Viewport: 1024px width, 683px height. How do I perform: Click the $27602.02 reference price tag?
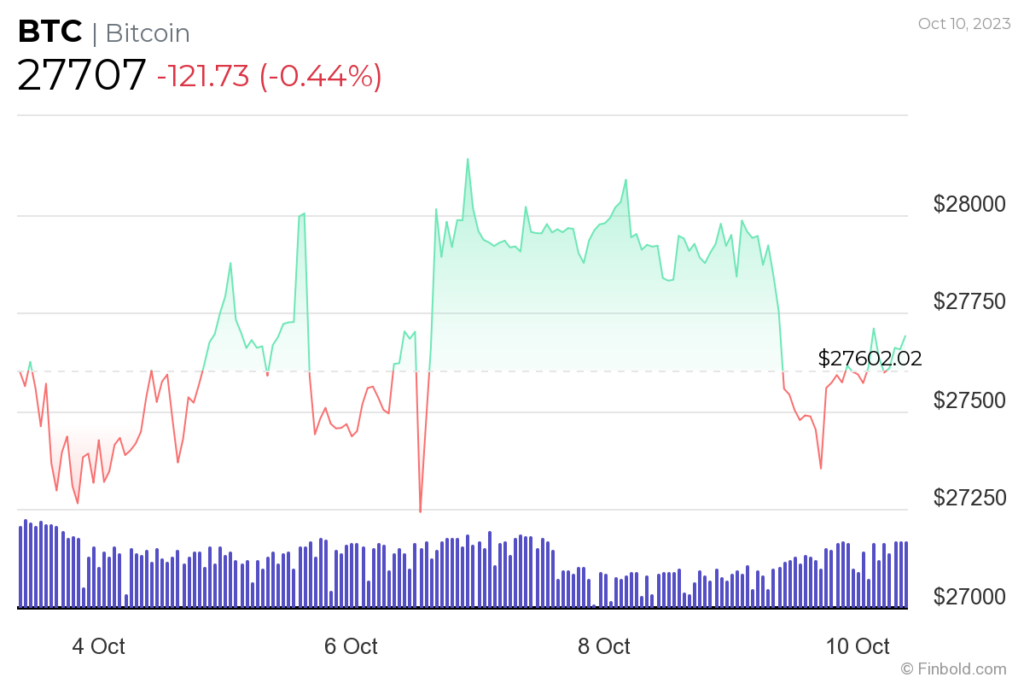[869, 358]
